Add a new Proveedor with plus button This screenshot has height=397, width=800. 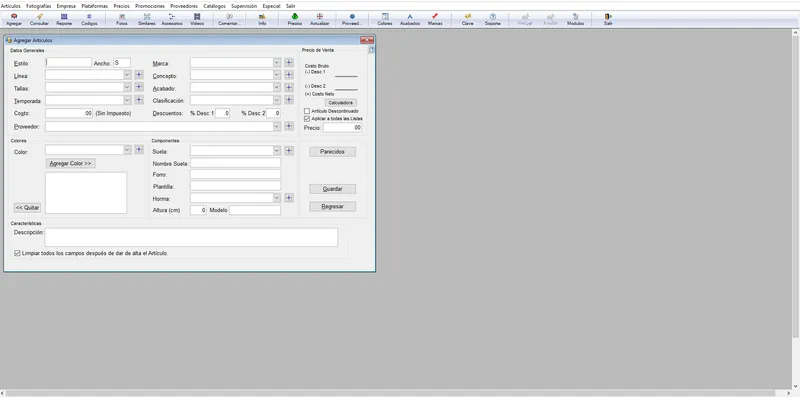[x=289, y=126]
